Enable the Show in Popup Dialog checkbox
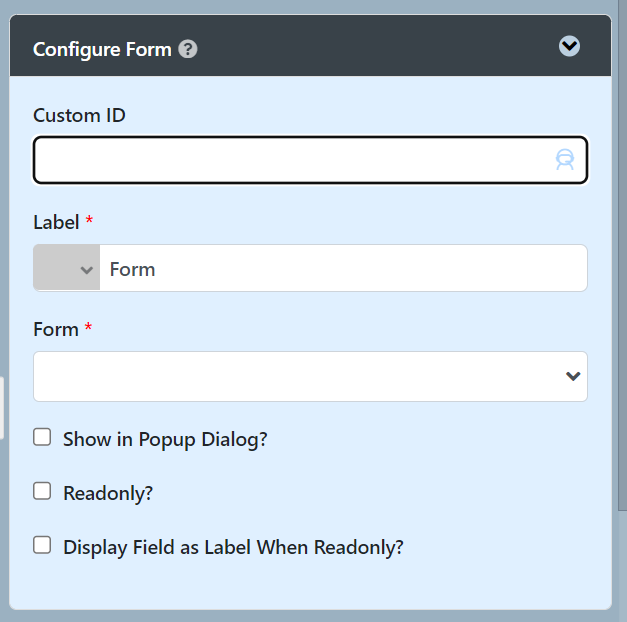Viewport: 627px width, 622px height. point(42,437)
